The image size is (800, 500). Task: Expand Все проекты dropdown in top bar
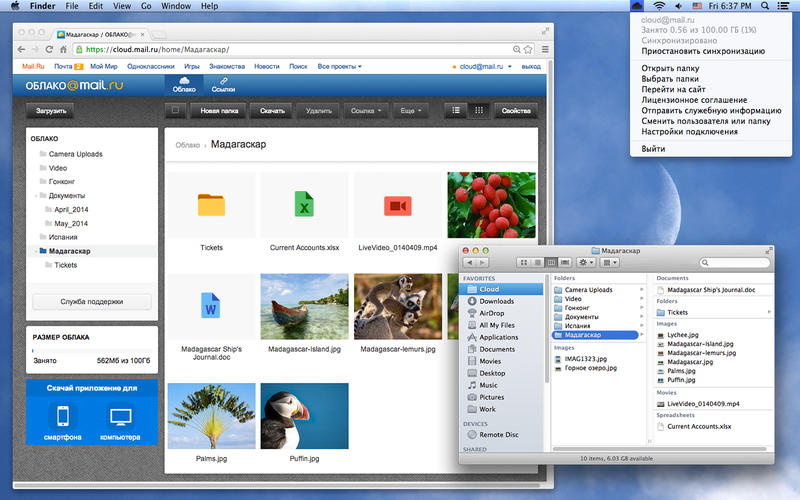339,66
